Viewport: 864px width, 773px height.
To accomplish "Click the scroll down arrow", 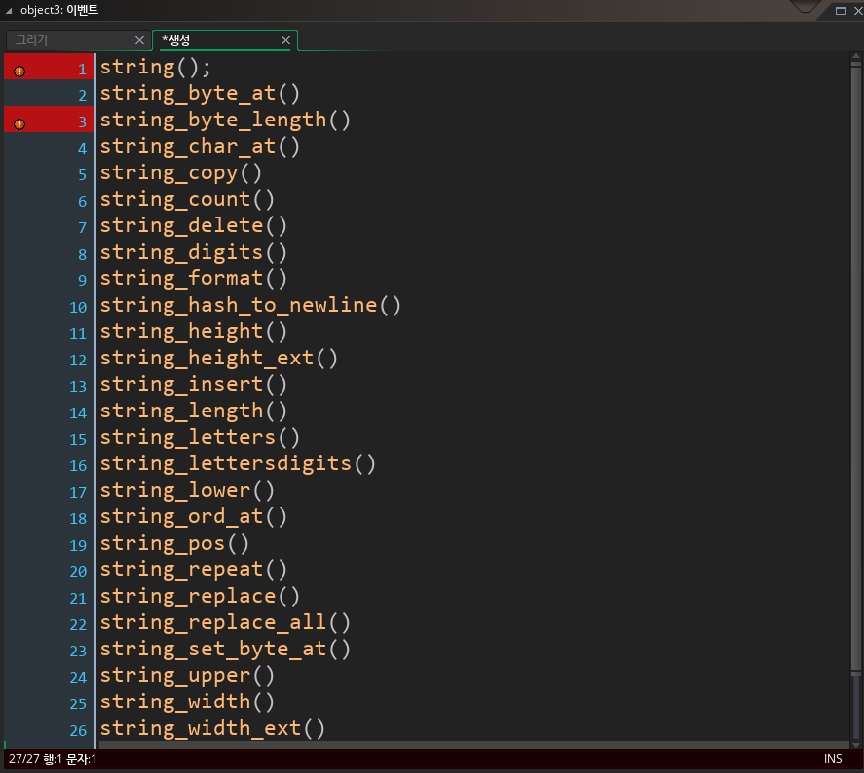I will (x=855, y=744).
